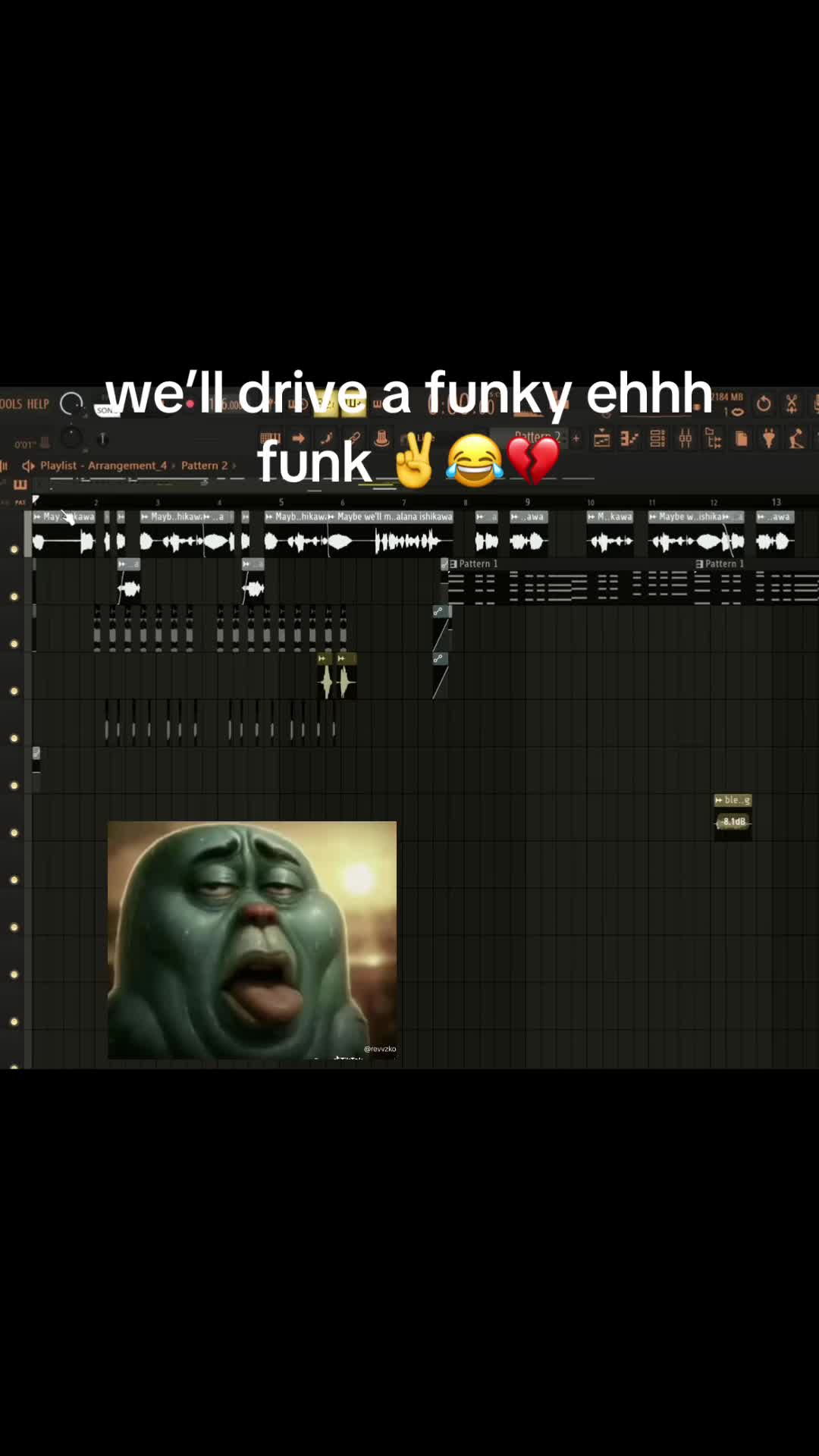The image size is (819, 1456).
Task: Open the playlist view icon
Action: 602,438
